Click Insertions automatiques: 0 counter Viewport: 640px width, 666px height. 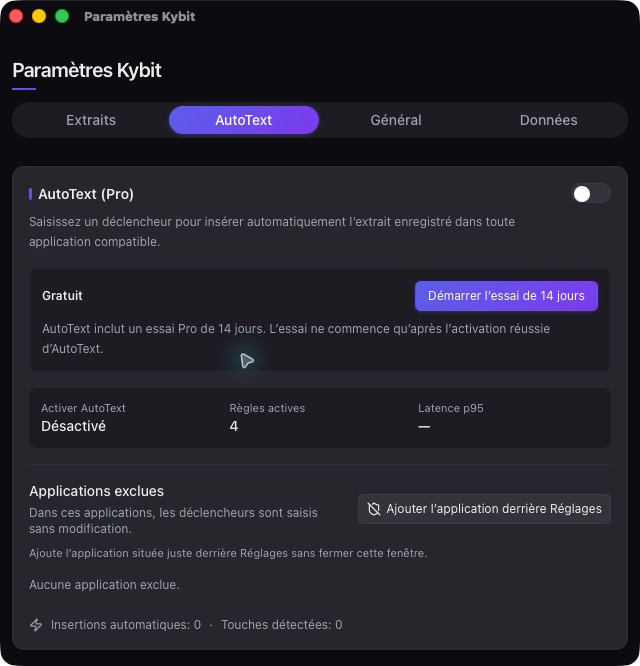pos(126,625)
